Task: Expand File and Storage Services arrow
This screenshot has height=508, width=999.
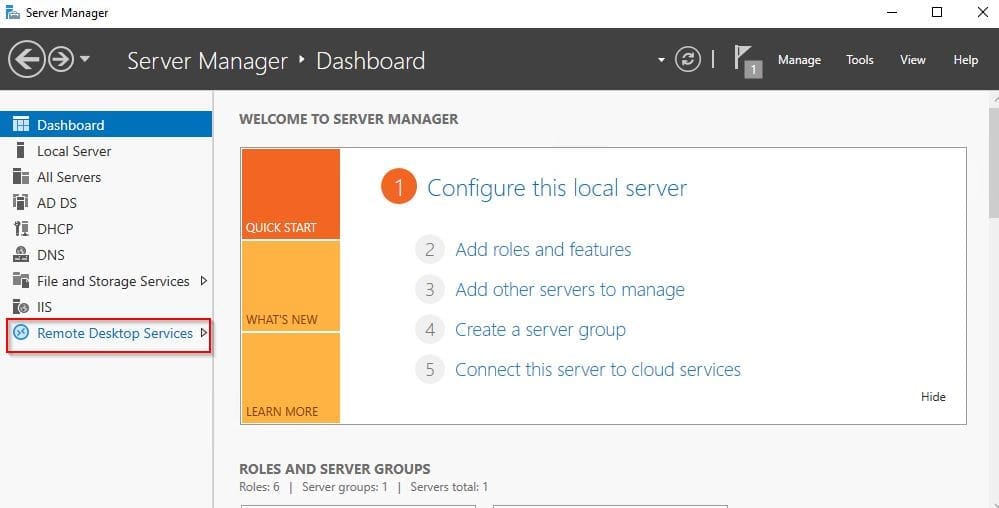Action: (204, 281)
